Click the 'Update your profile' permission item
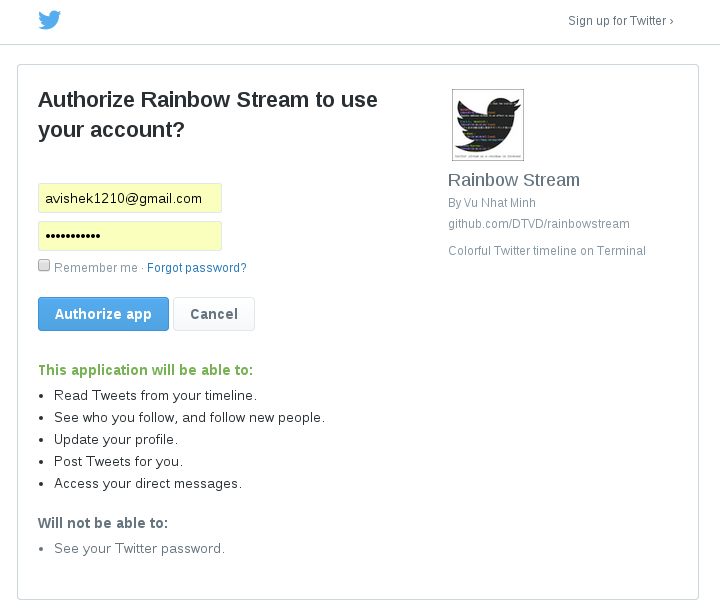Image resolution: width=720 pixels, height=608 pixels. pos(116,439)
